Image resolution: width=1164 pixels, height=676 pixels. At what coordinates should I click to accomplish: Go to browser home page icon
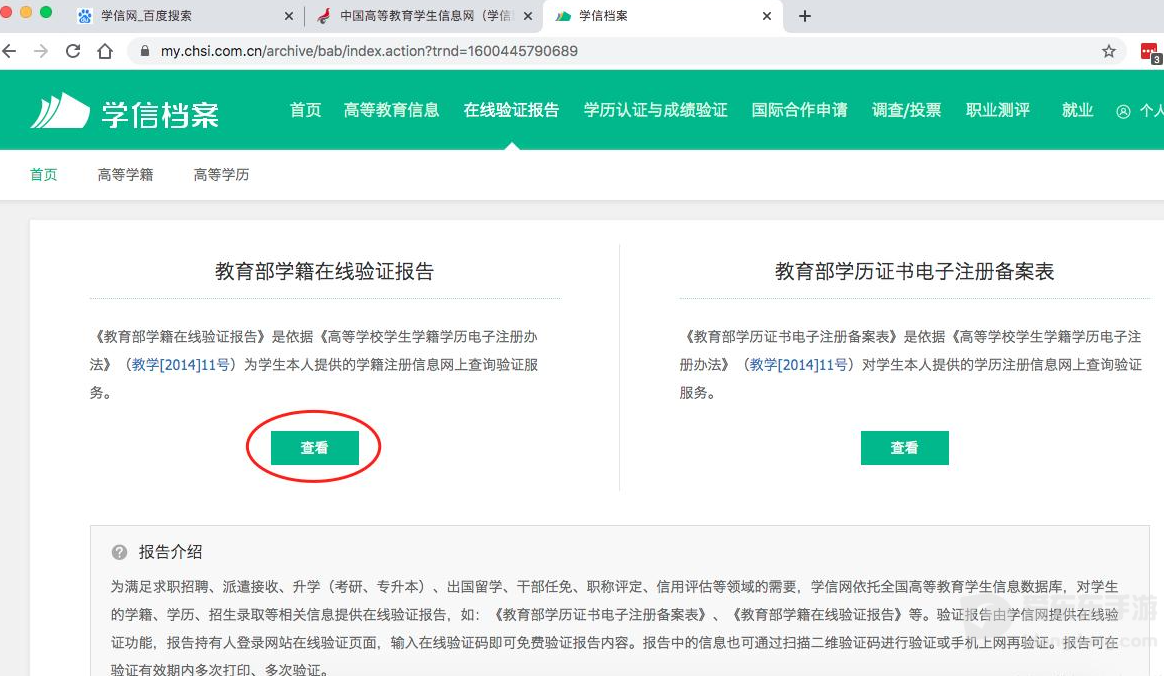(105, 51)
